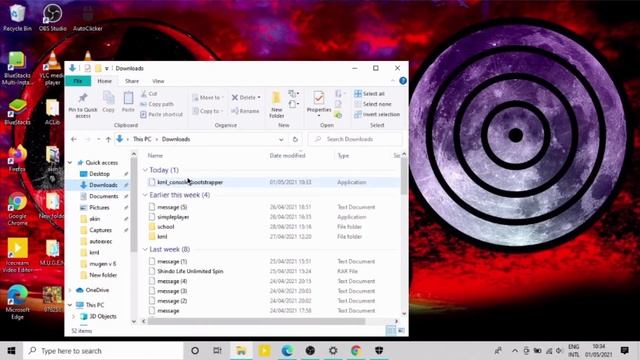This screenshot has width=640, height=360.
Task: Open Microsoft Edge desktop shortcut
Action: coord(17,302)
